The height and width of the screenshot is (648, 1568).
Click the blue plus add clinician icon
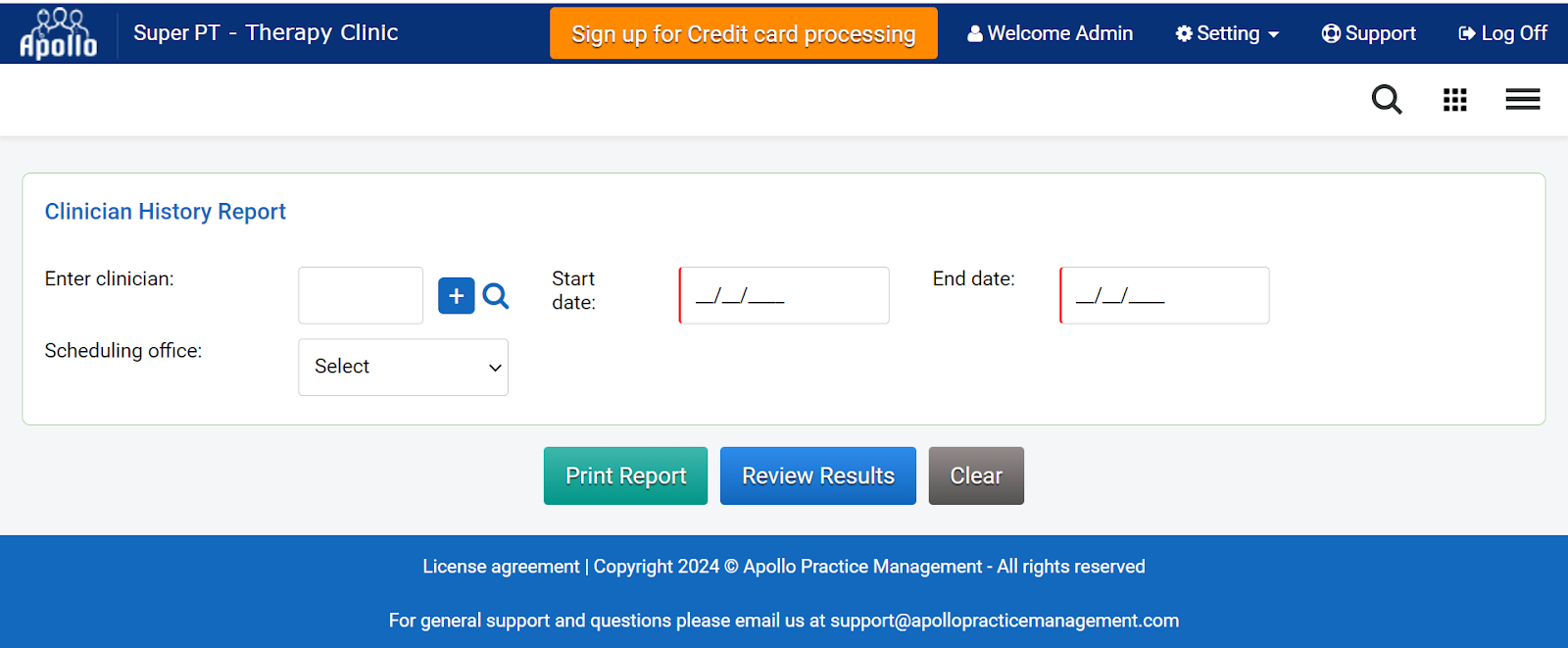pos(456,296)
